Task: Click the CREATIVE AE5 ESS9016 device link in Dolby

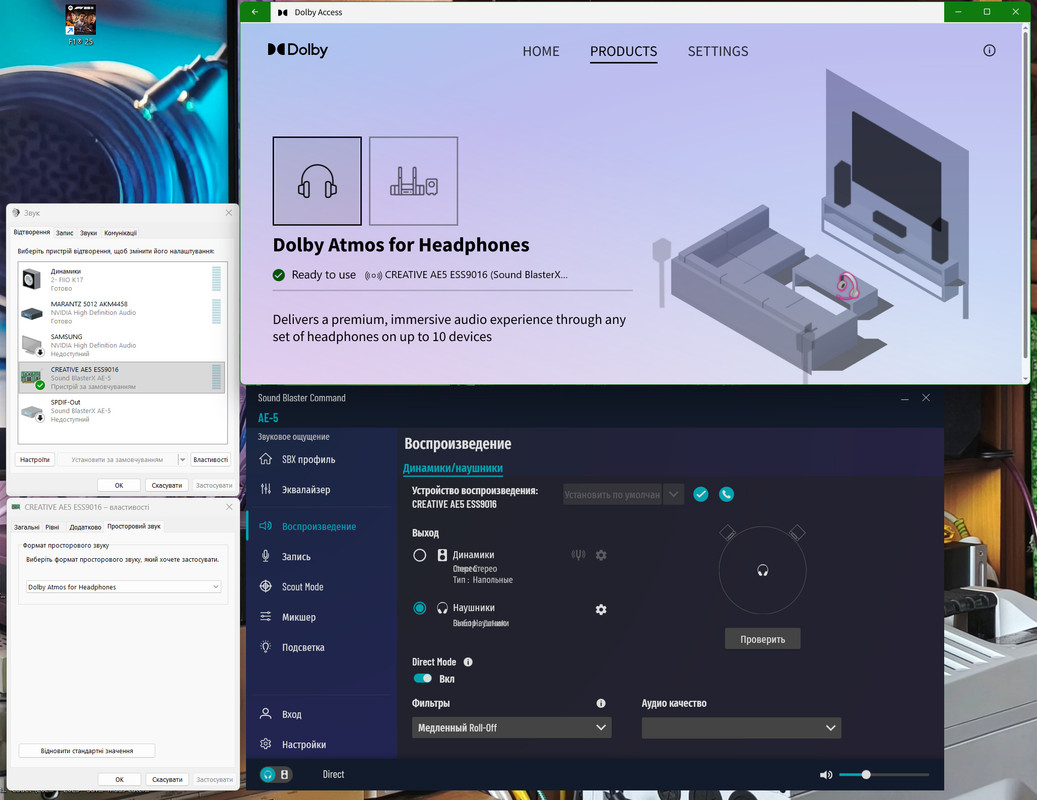Action: (x=467, y=274)
